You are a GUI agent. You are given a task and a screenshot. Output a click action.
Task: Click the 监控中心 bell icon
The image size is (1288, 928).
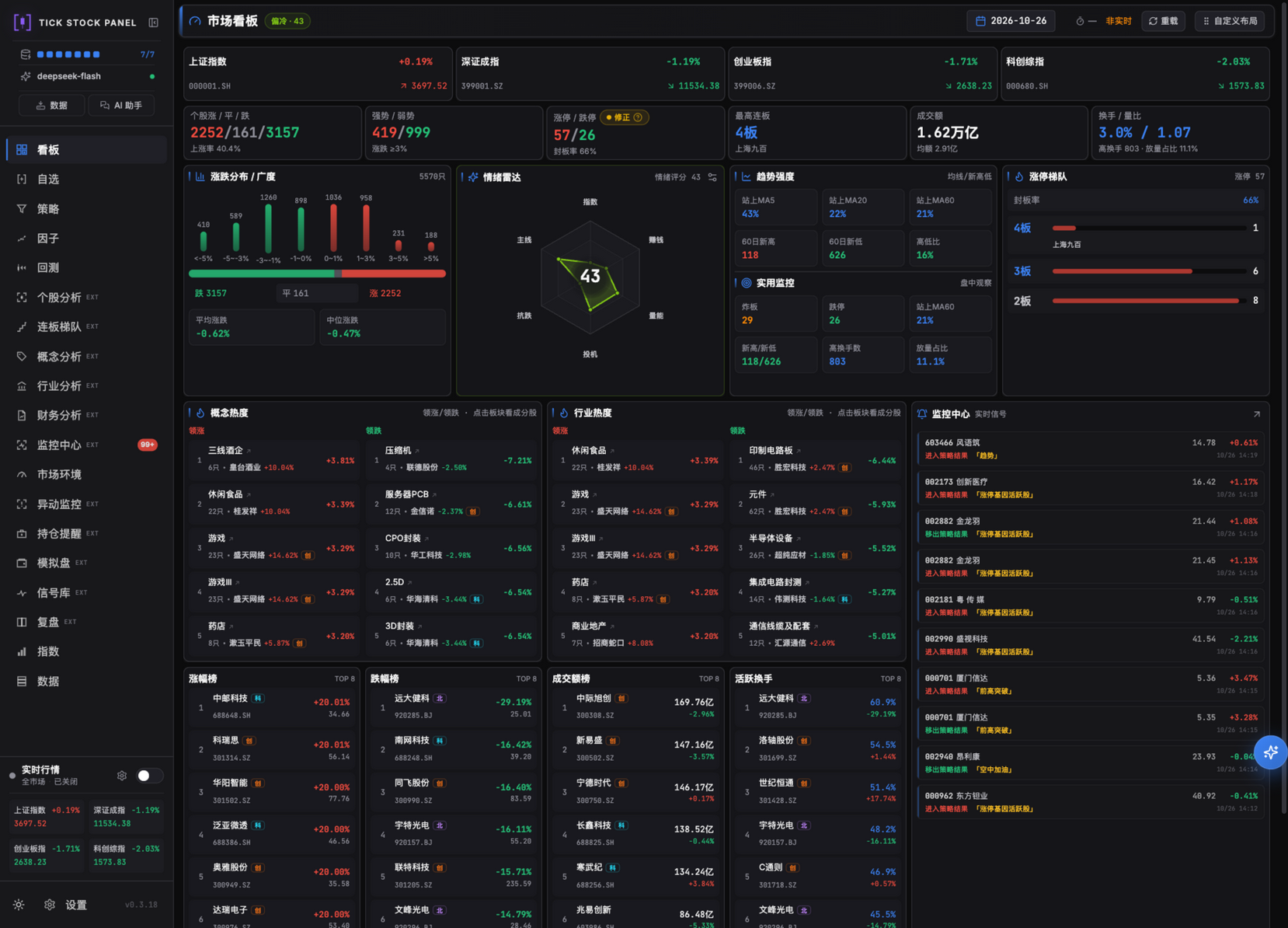point(922,414)
